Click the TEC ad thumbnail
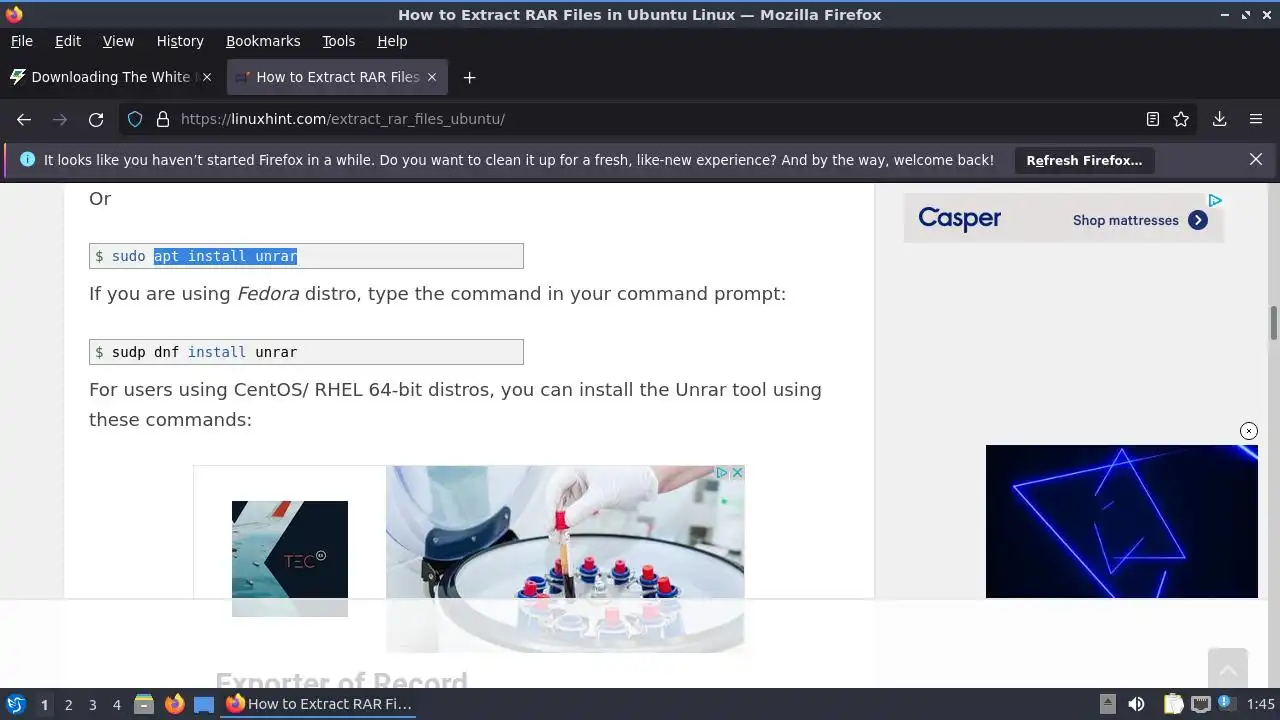 pos(290,558)
